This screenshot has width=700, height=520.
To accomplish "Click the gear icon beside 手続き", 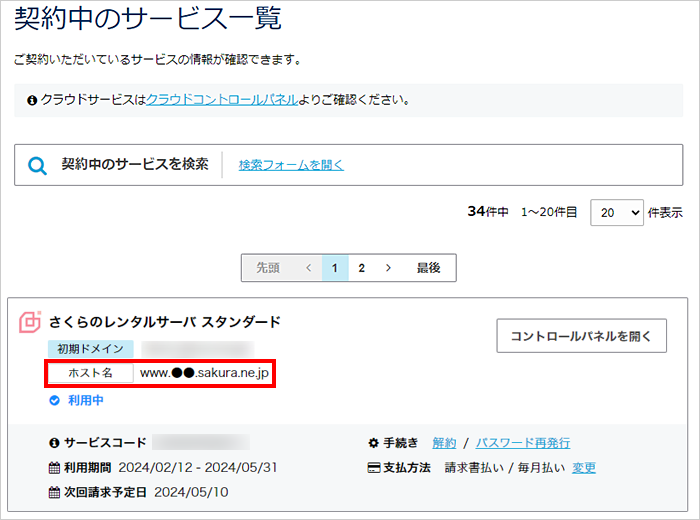I will point(373,443).
